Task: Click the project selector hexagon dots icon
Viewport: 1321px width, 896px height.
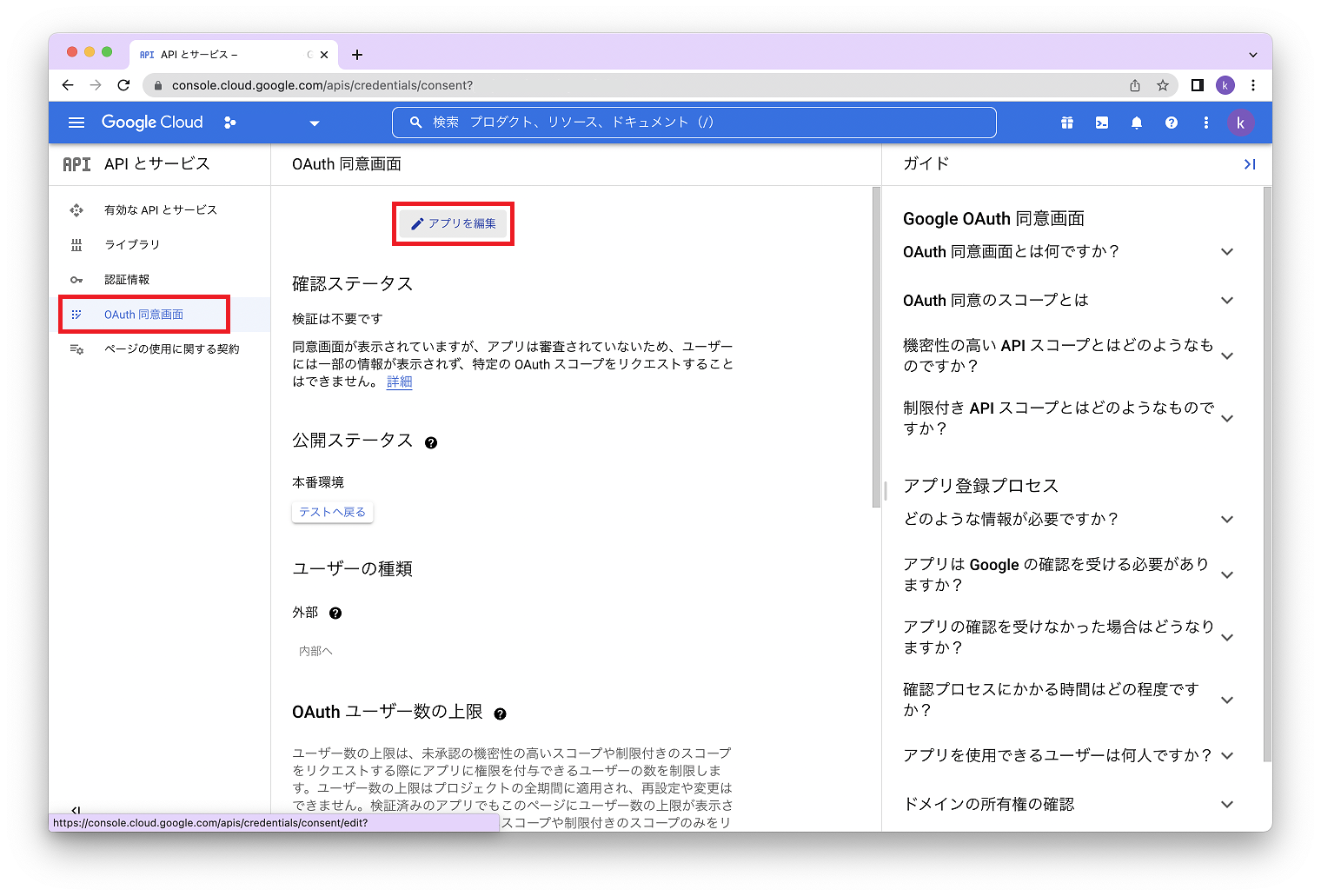Action: [x=230, y=123]
